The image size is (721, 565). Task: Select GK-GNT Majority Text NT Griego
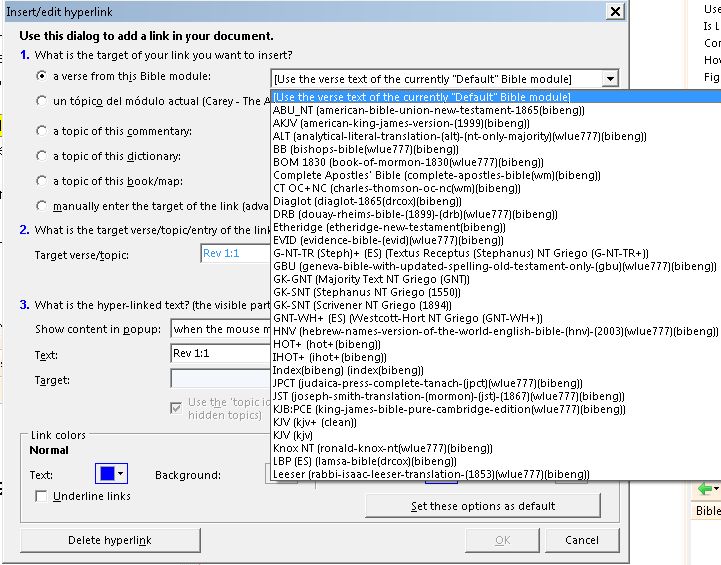497,279
